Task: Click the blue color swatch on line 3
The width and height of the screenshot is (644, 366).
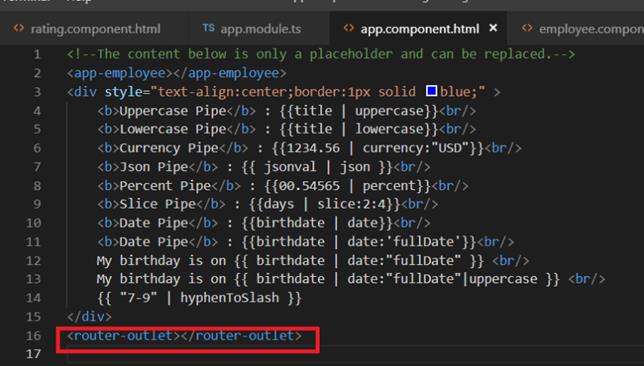Action: click(431, 91)
